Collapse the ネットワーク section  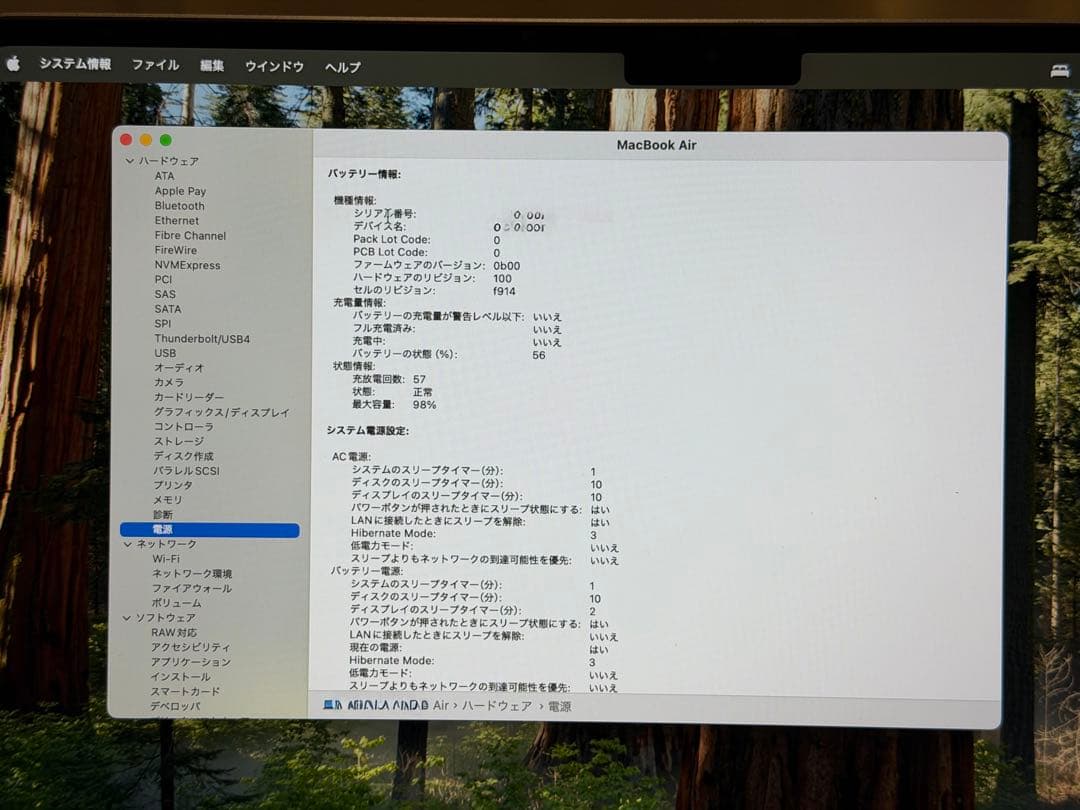pos(130,544)
